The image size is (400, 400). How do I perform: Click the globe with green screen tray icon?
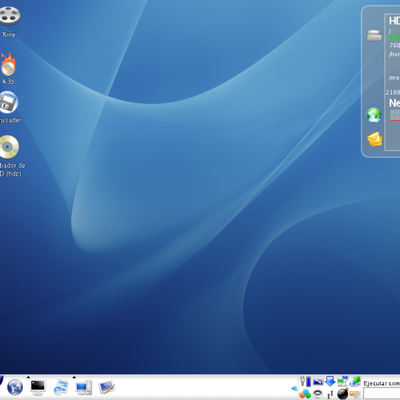click(355, 381)
